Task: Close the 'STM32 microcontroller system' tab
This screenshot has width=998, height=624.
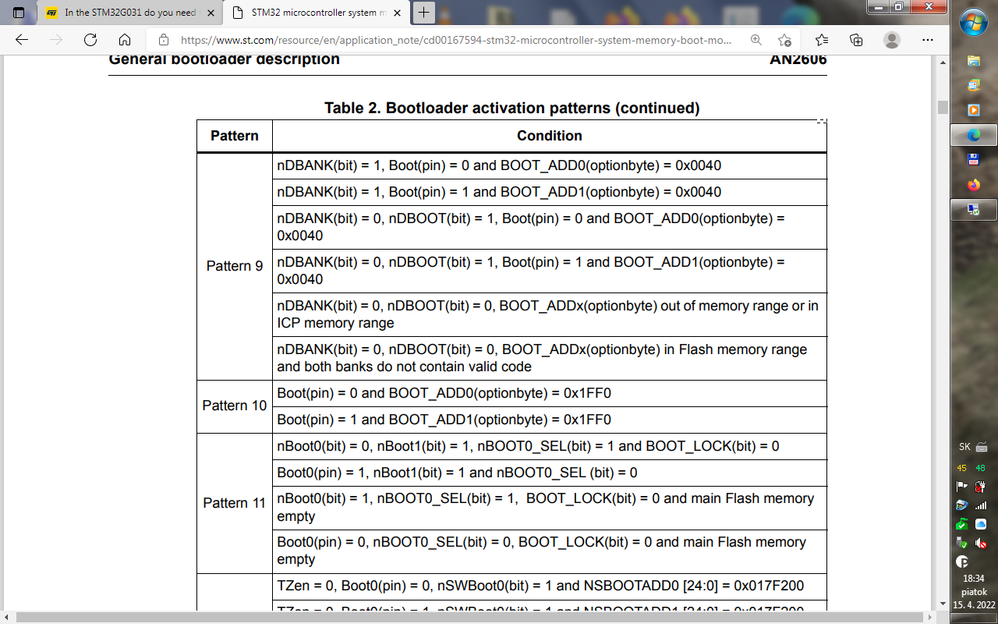Action: (x=397, y=13)
